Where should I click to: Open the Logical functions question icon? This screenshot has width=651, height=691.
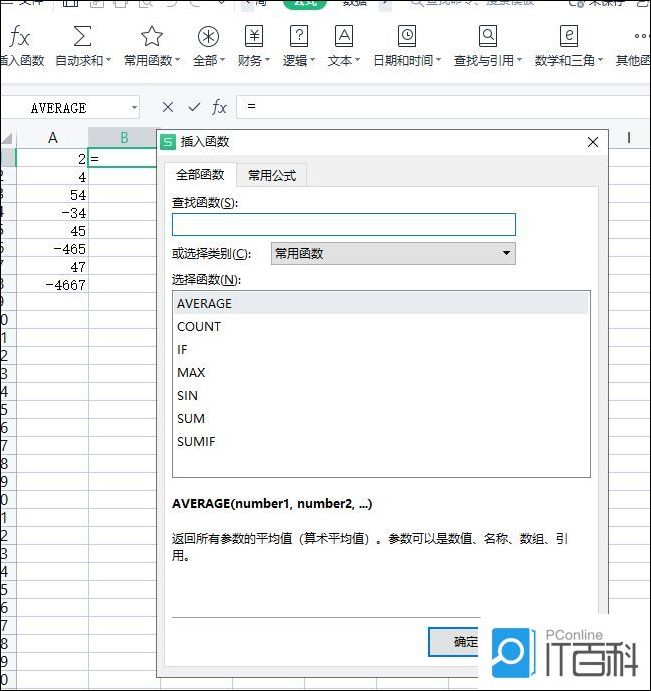tap(299, 36)
